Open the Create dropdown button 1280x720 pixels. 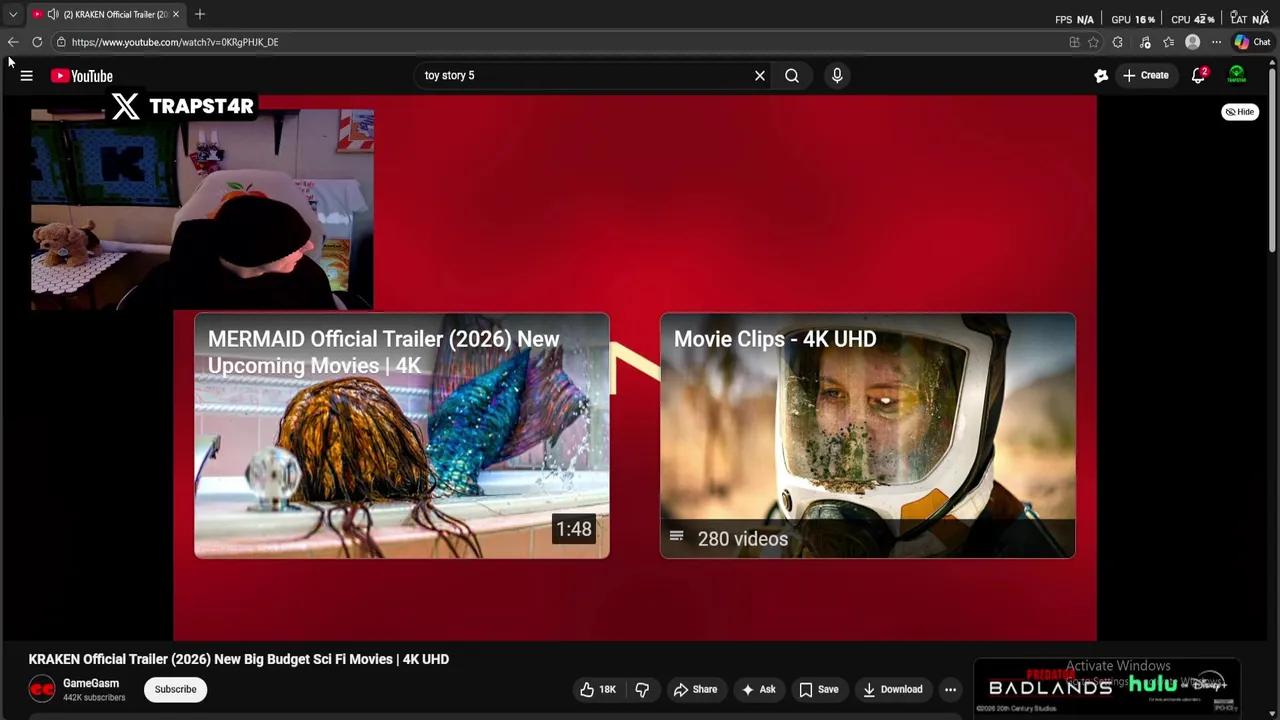(1146, 75)
